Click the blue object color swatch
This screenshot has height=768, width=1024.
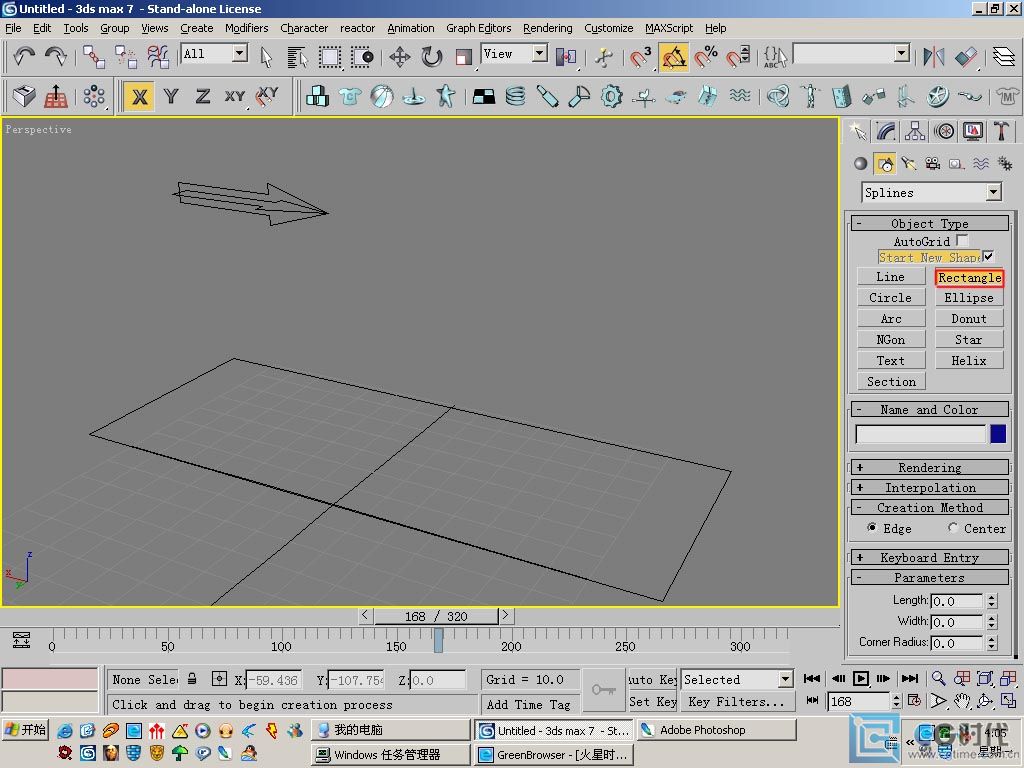point(998,434)
